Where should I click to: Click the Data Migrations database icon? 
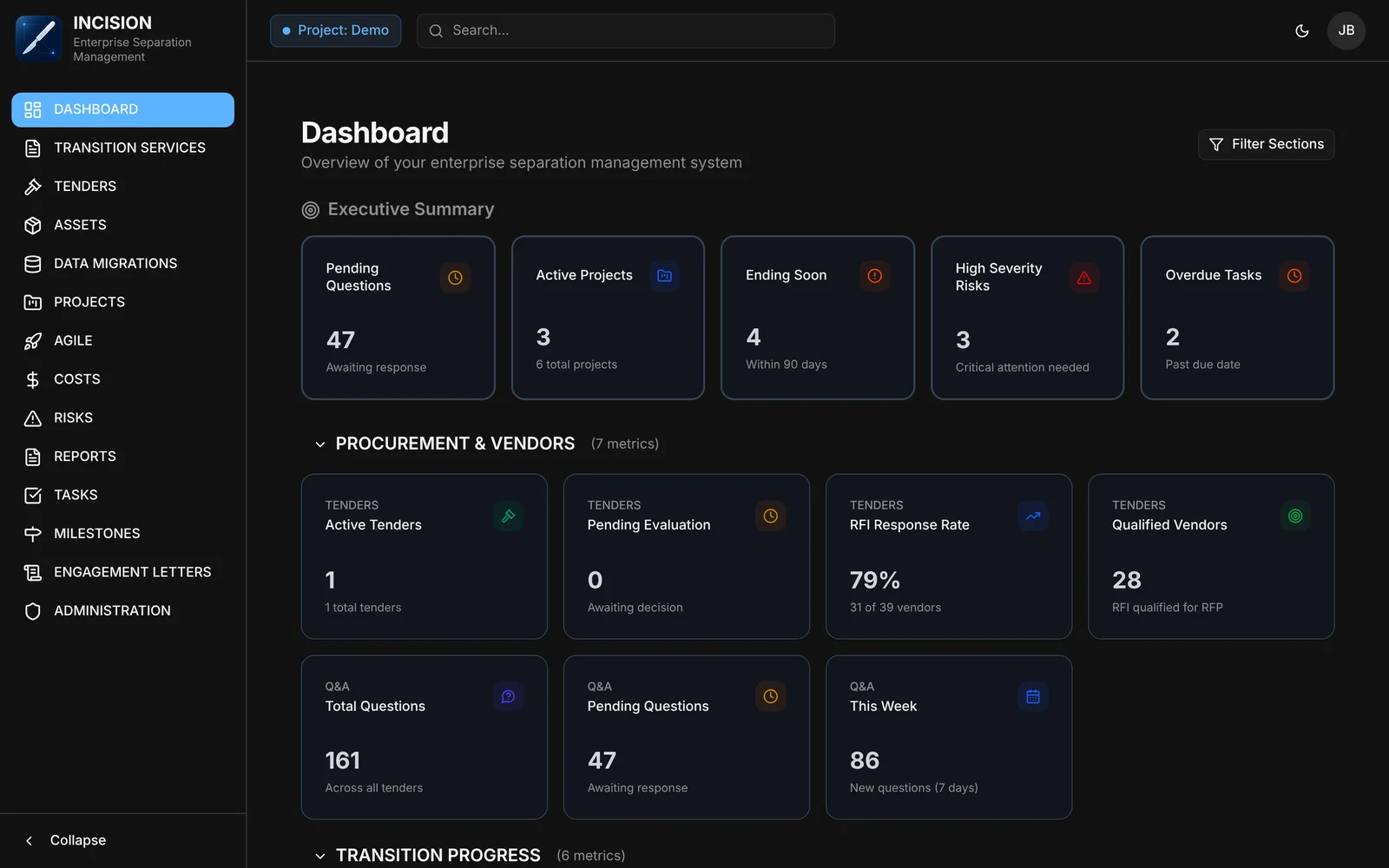pos(33,264)
